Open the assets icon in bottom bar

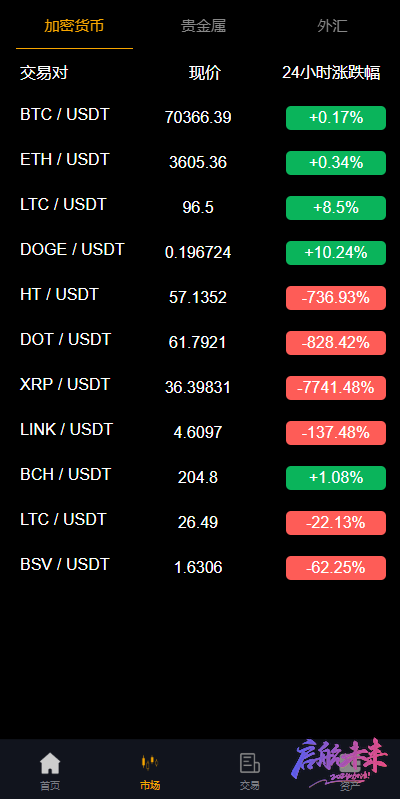[x=350, y=763]
